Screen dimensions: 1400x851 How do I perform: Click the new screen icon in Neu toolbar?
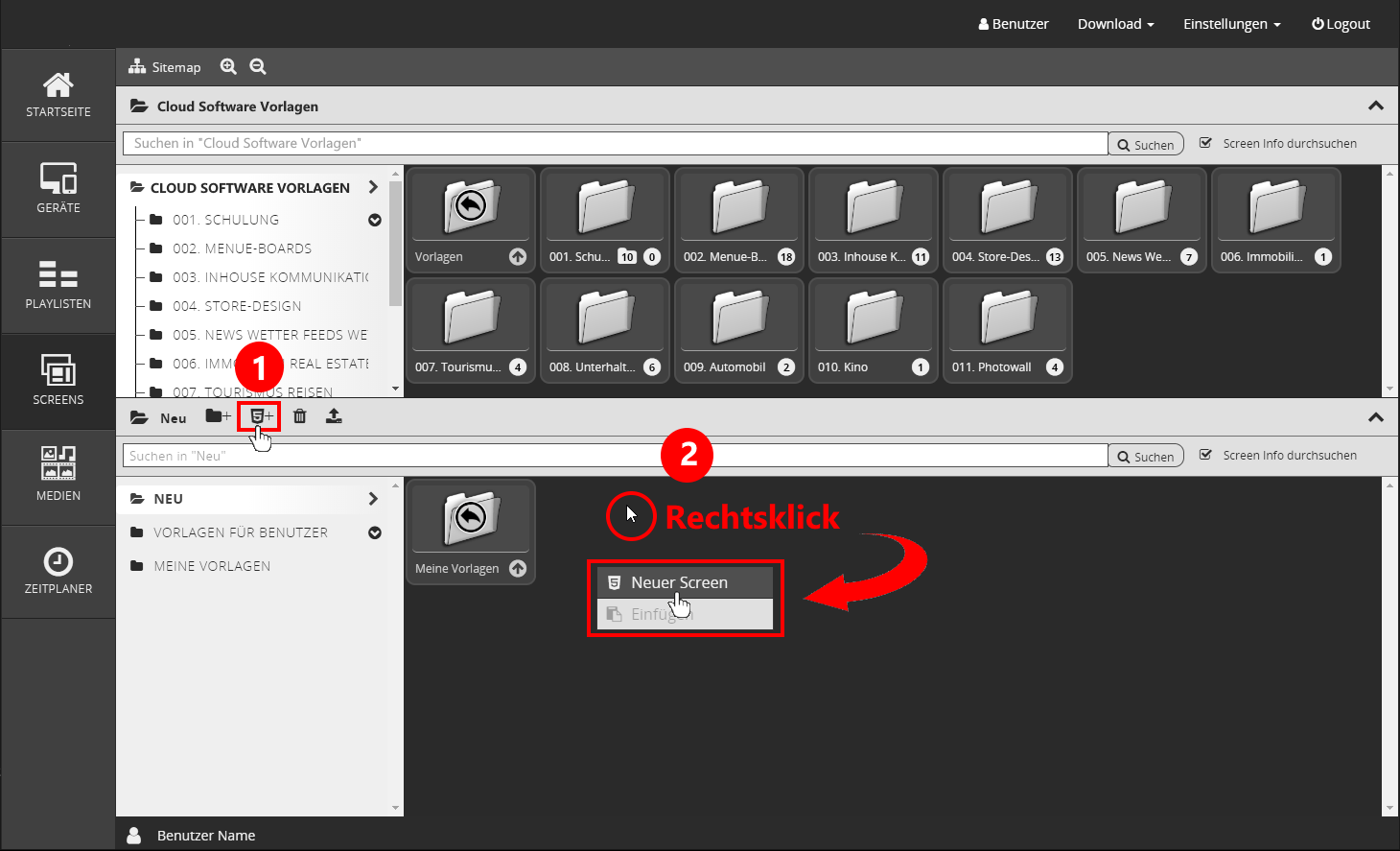[x=260, y=416]
